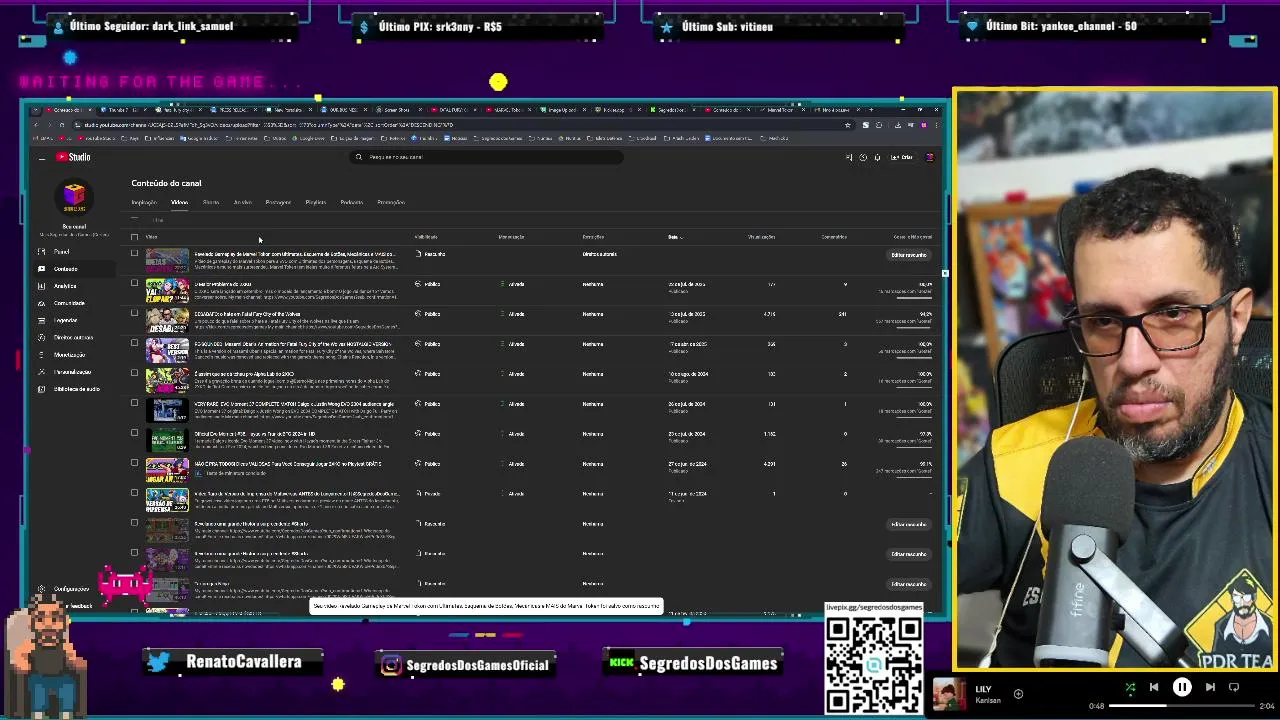This screenshot has width=1280, height=720.
Task: Select checkbox for BEST VERSION Mai Shiranui video
Action: click(134, 343)
